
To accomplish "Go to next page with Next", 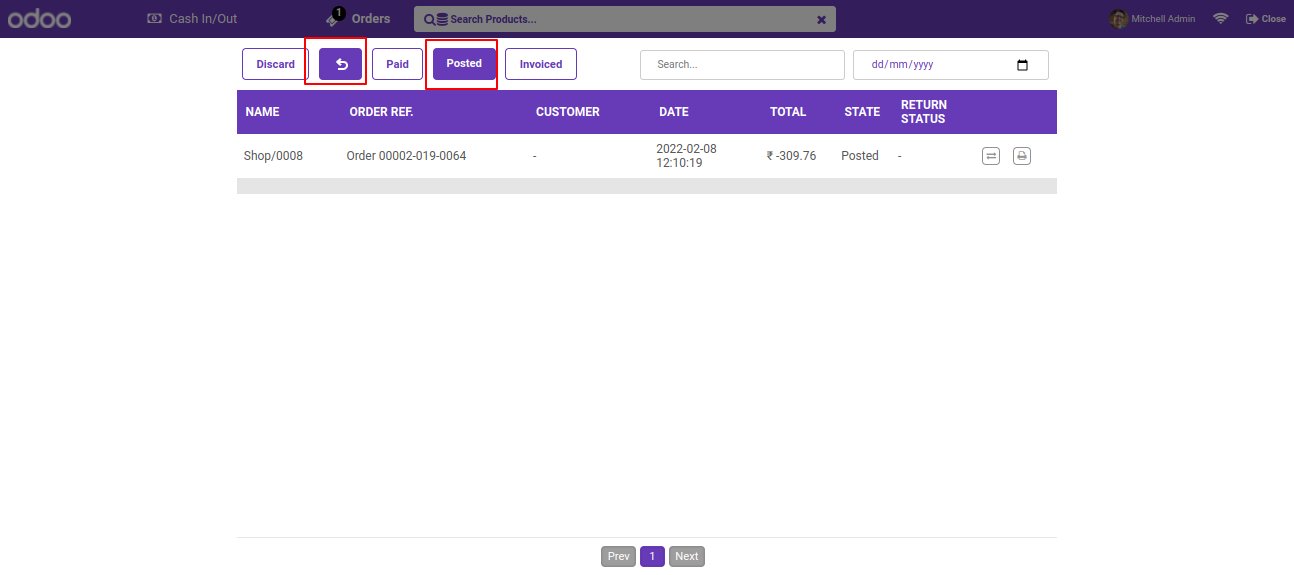I will click(687, 556).
